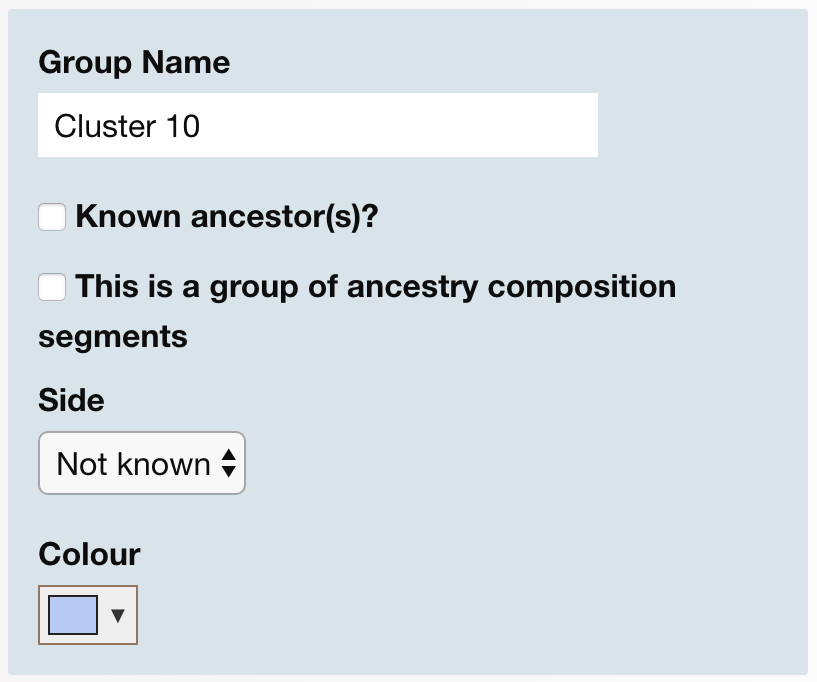Click the stepper arrows on Side selector
The height and width of the screenshot is (682, 817).
coord(228,463)
